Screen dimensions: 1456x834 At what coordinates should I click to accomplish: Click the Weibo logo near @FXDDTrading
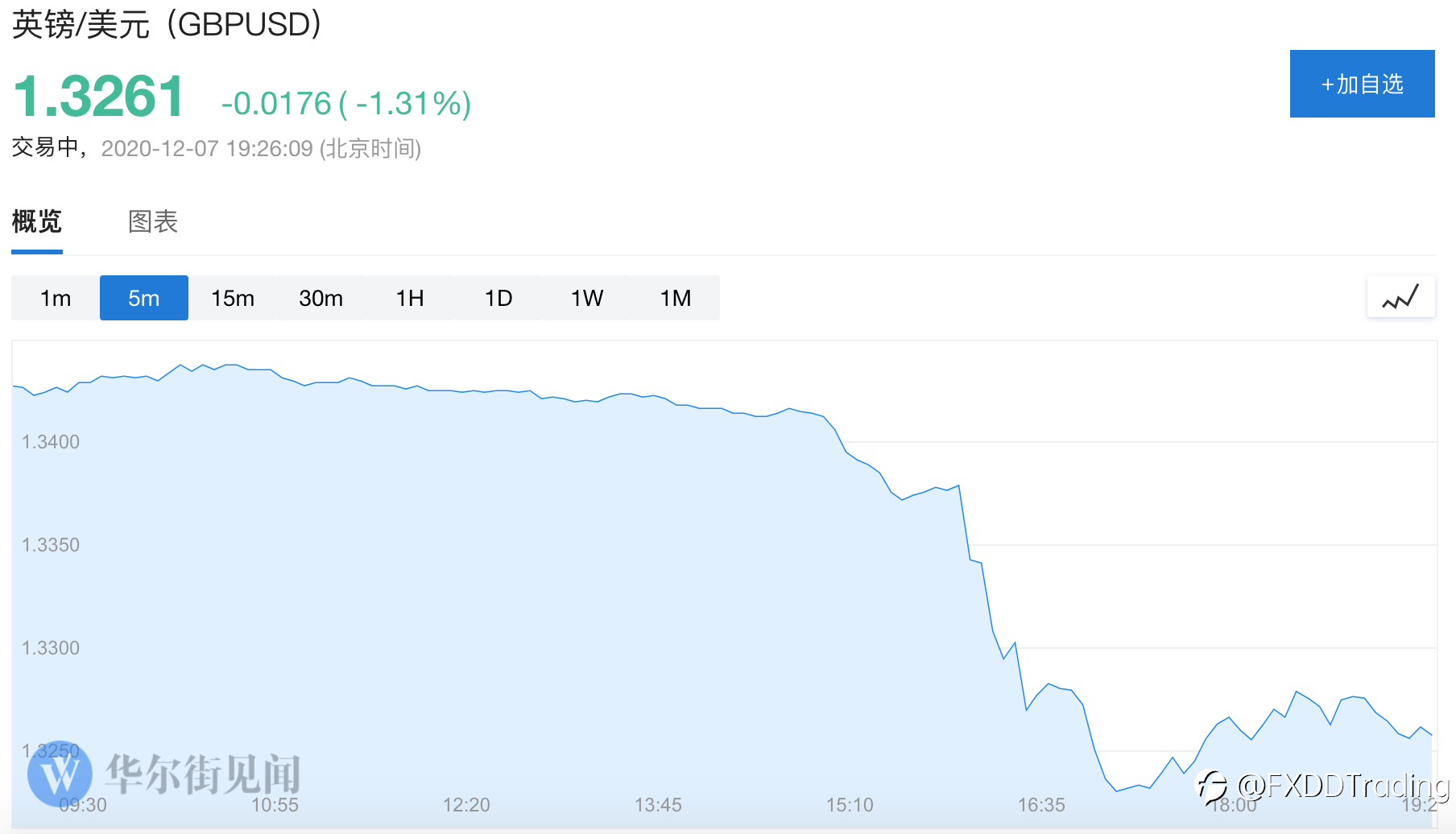[x=1211, y=786]
